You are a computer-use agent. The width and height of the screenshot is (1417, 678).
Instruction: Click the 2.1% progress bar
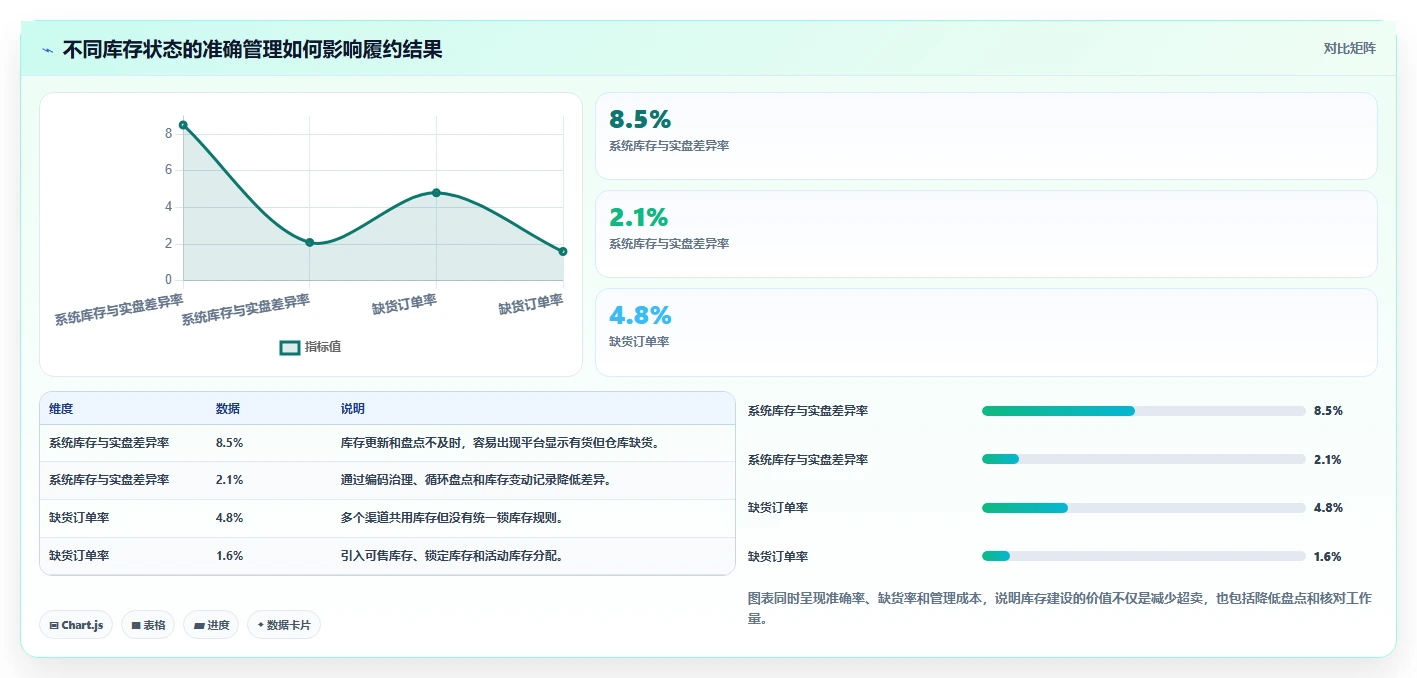(x=1144, y=459)
